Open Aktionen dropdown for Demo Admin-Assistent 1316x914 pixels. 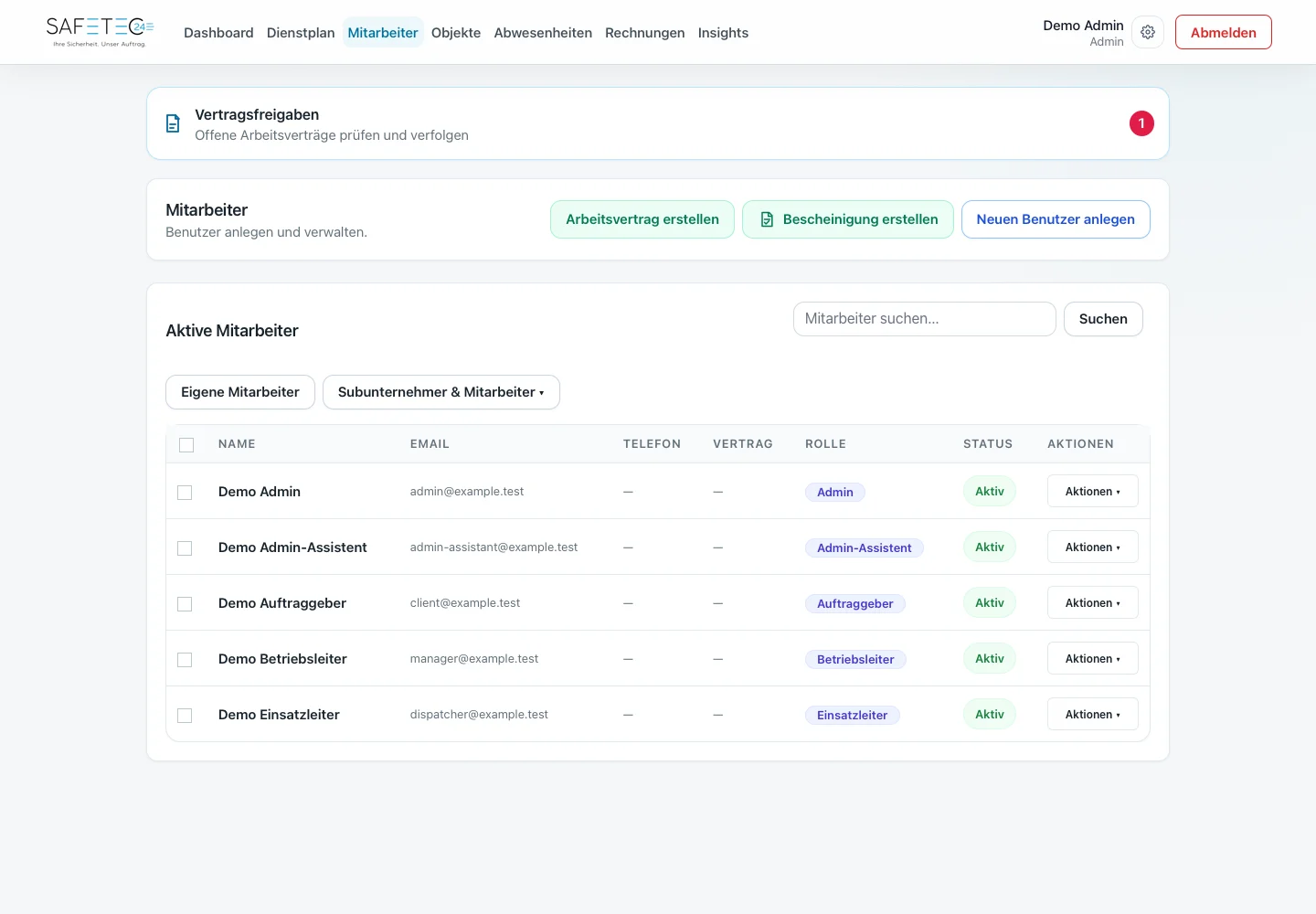coord(1093,547)
